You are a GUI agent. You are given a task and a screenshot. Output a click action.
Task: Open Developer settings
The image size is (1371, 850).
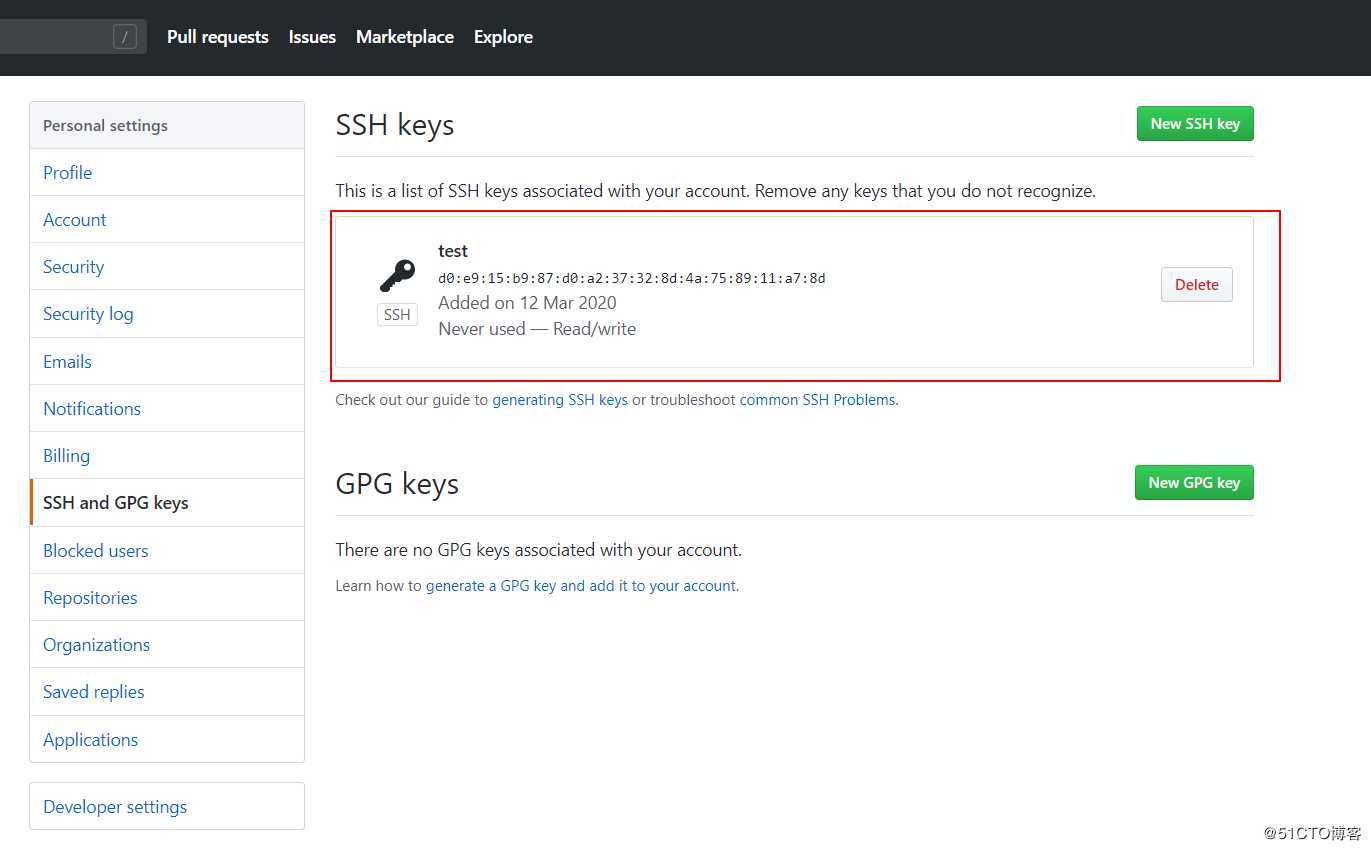pyautogui.click(x=167, y=806)
